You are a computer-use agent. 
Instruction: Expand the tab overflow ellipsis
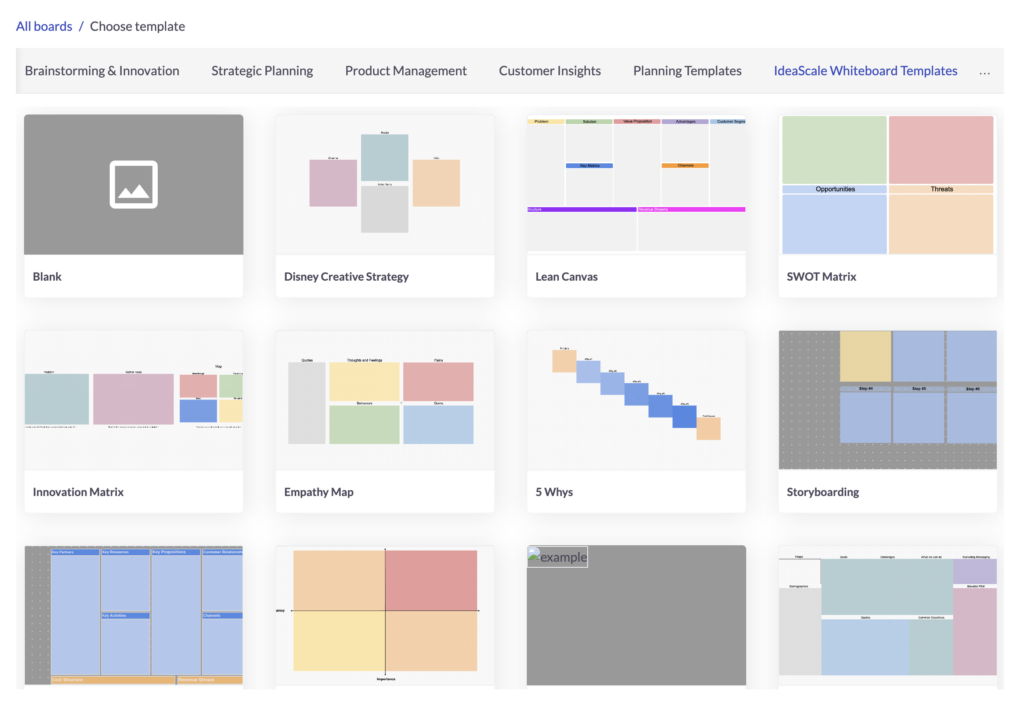(x=984, y=71)
